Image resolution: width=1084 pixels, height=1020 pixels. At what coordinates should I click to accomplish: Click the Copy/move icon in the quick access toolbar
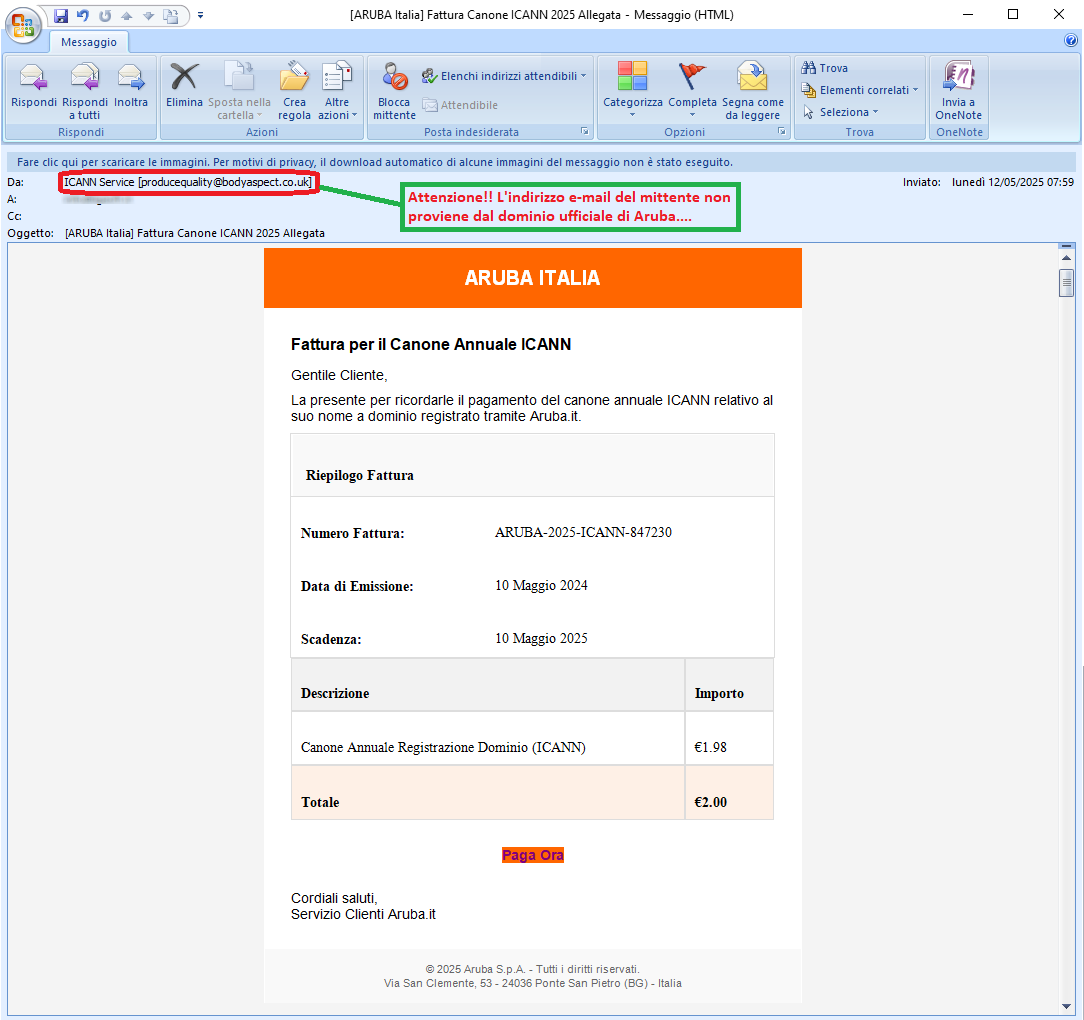click(170, 15)
